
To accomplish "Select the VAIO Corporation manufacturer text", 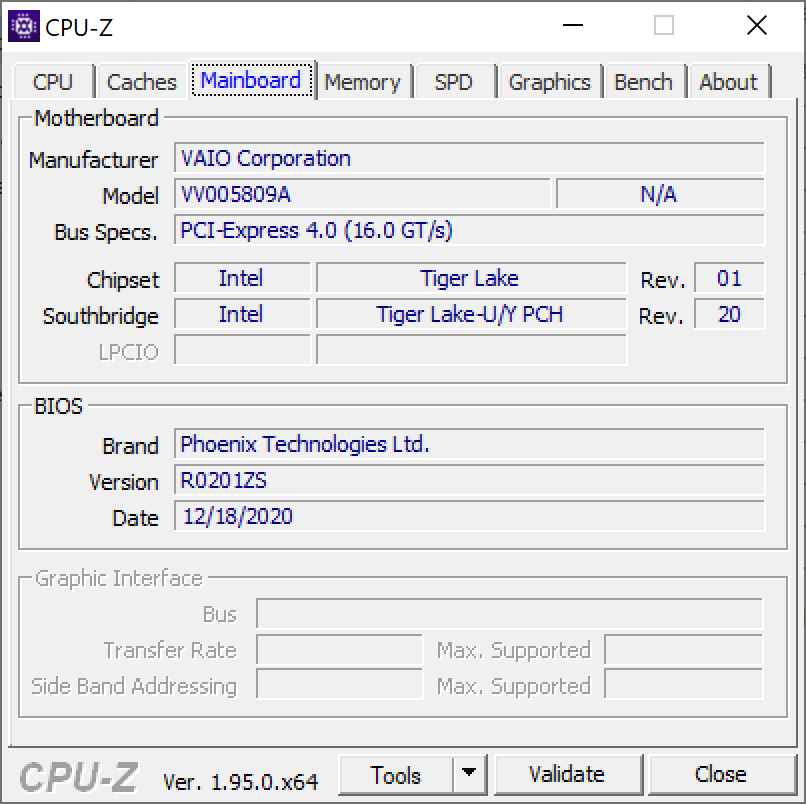I will click(x=266, y=158).
